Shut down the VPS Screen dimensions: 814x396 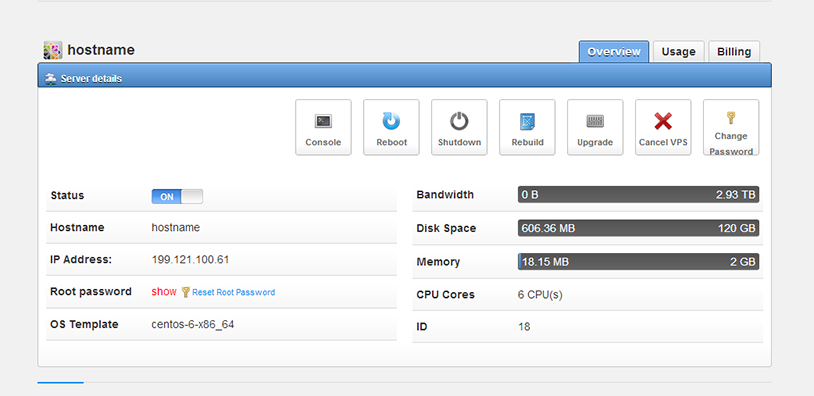[x=459, y=127]
